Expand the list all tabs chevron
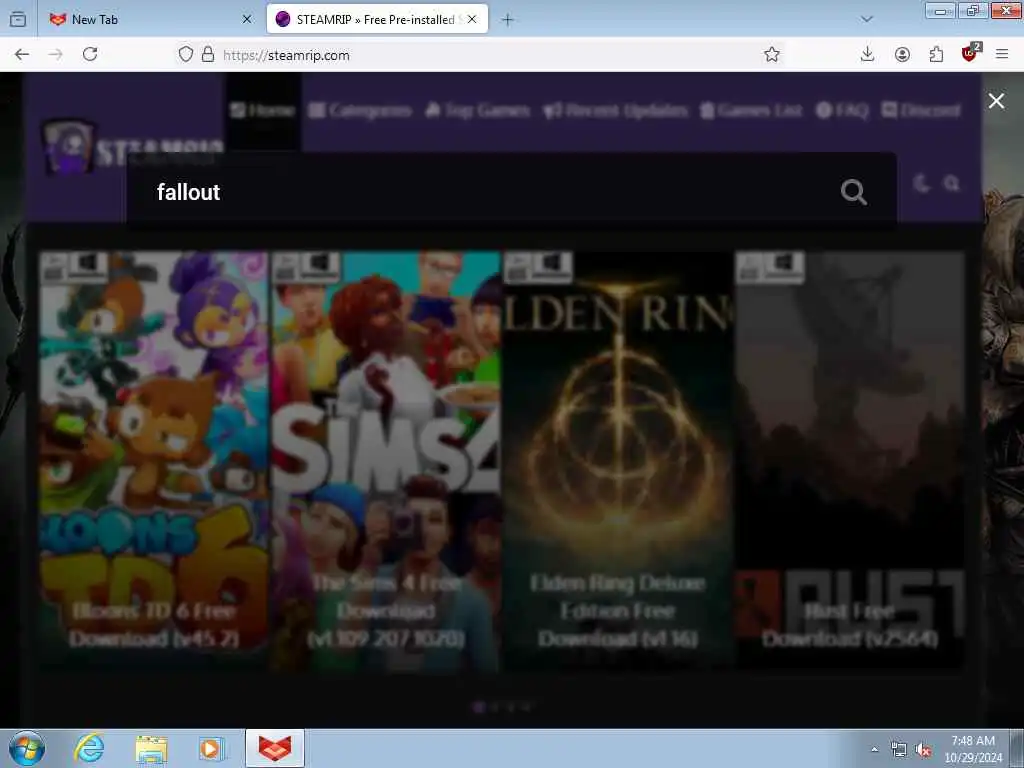The width and height of the screenshot is (1024, 768). (x=867, y=19)
